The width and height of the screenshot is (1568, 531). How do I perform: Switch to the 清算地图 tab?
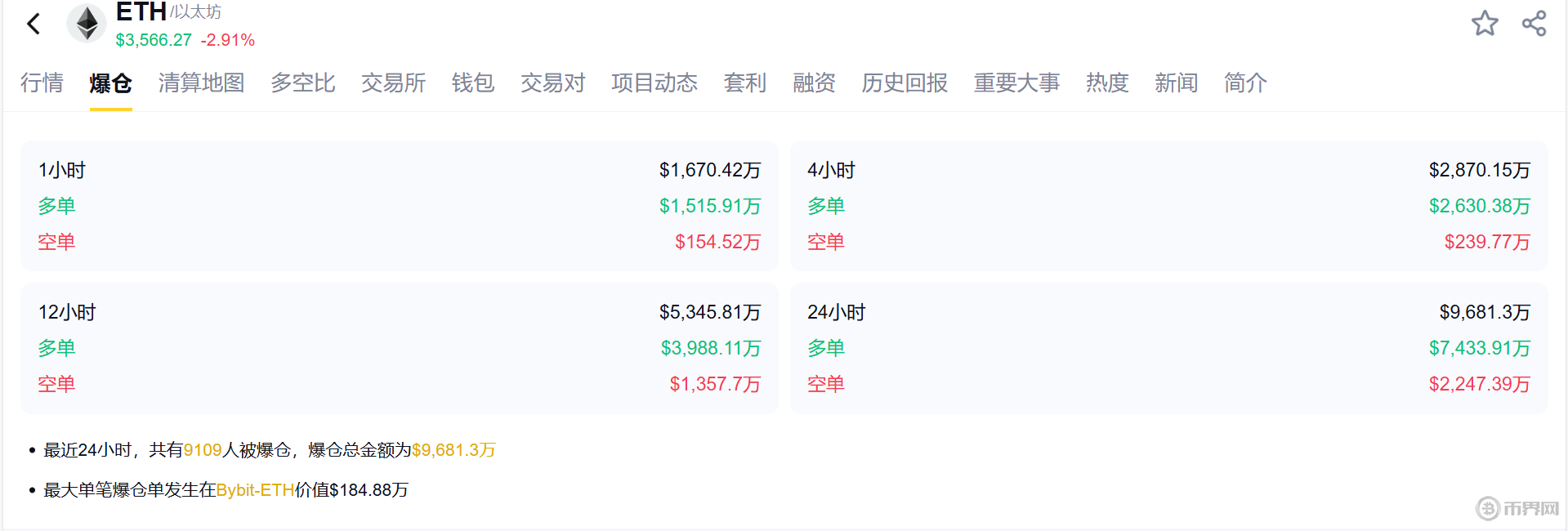(x=201, y=83)
